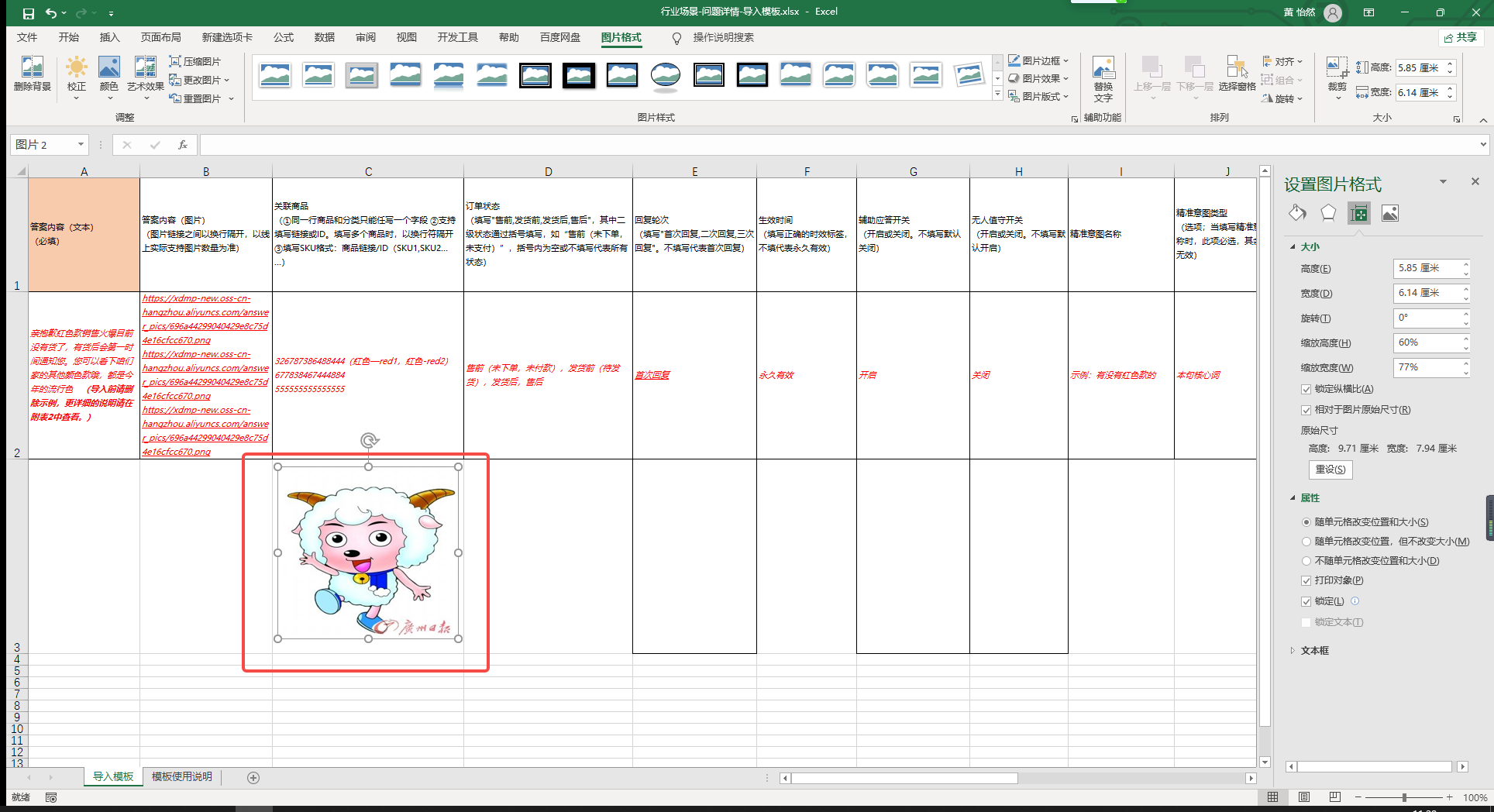Click Tell me search box (操作说明搜索)
The width and height of the screenshot is (1494, 812).
722,37
